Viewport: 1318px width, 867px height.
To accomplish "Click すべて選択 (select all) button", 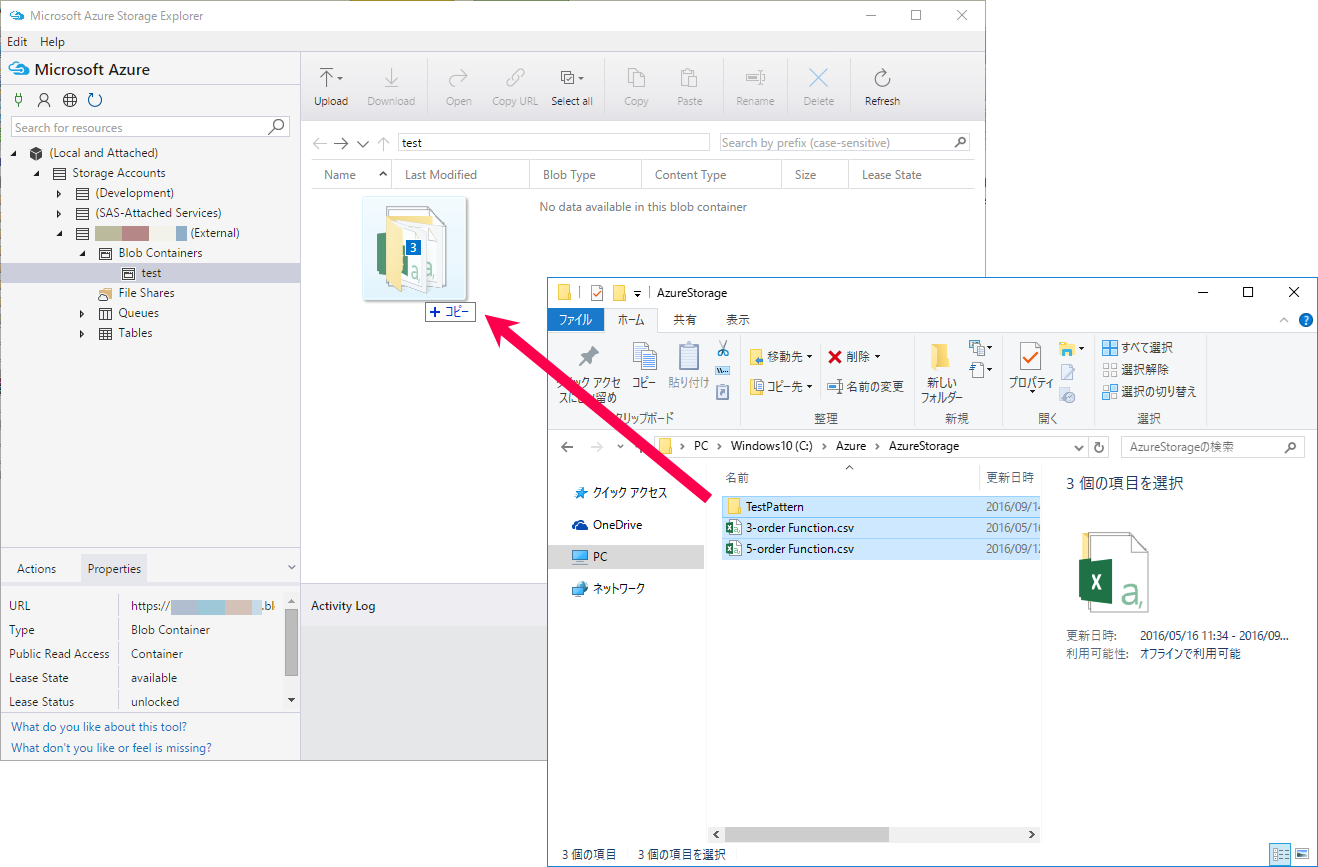I will pyautogui.click(x=1137, y=347).
